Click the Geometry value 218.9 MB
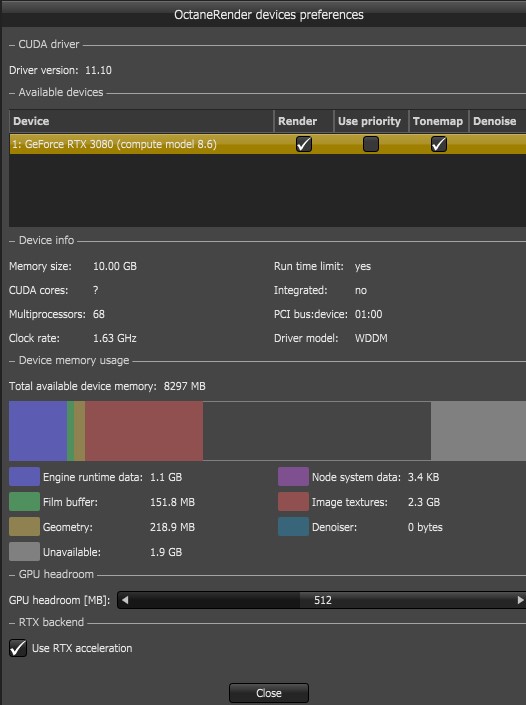 pos(172,527)
